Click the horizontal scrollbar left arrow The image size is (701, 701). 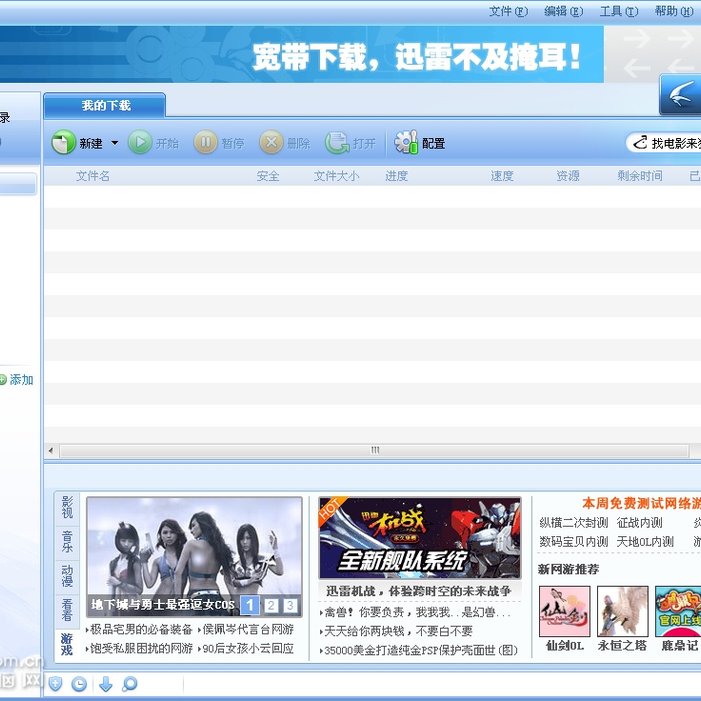tap(51, 451)
